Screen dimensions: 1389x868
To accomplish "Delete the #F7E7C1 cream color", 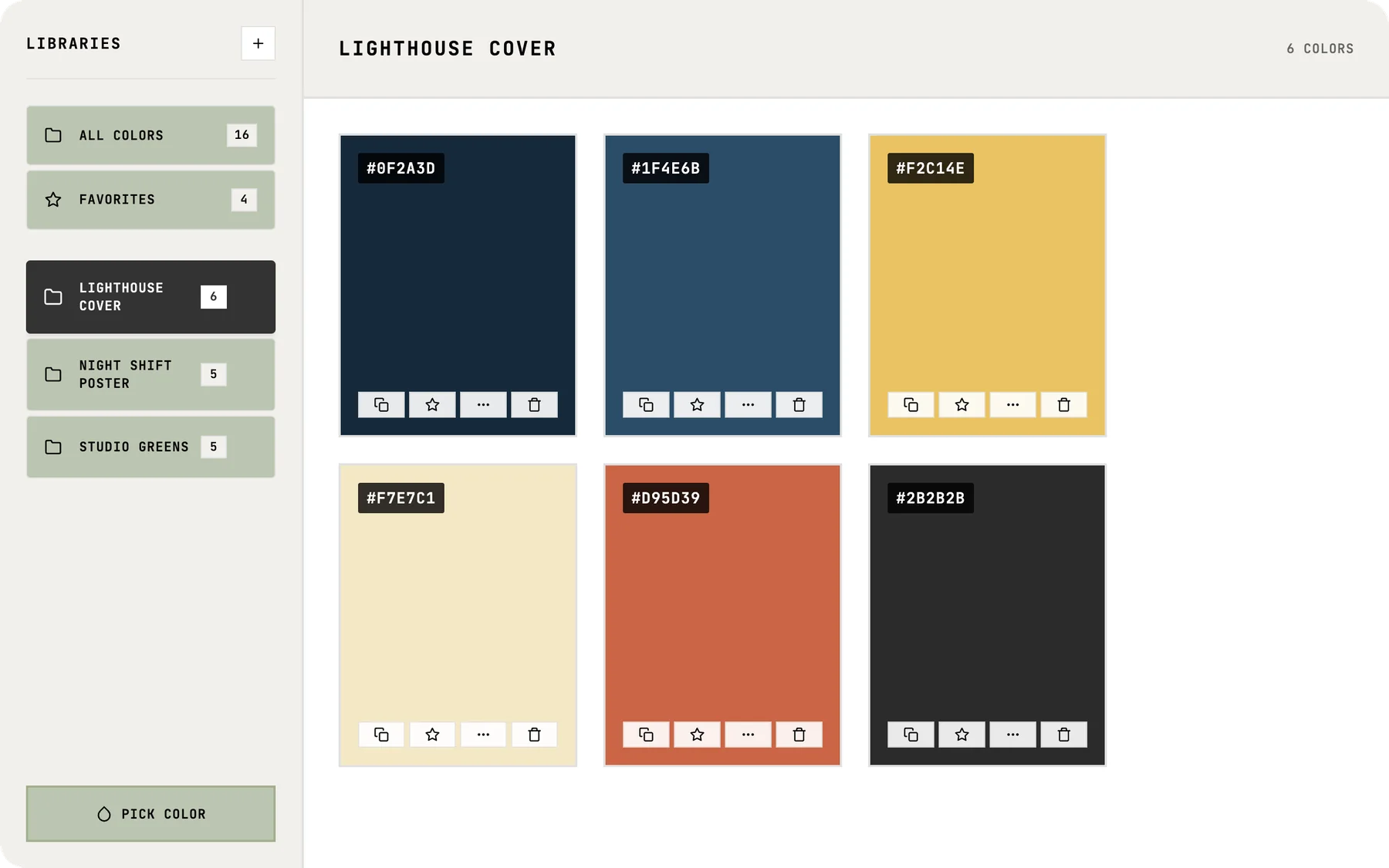I will click(534, 735).
